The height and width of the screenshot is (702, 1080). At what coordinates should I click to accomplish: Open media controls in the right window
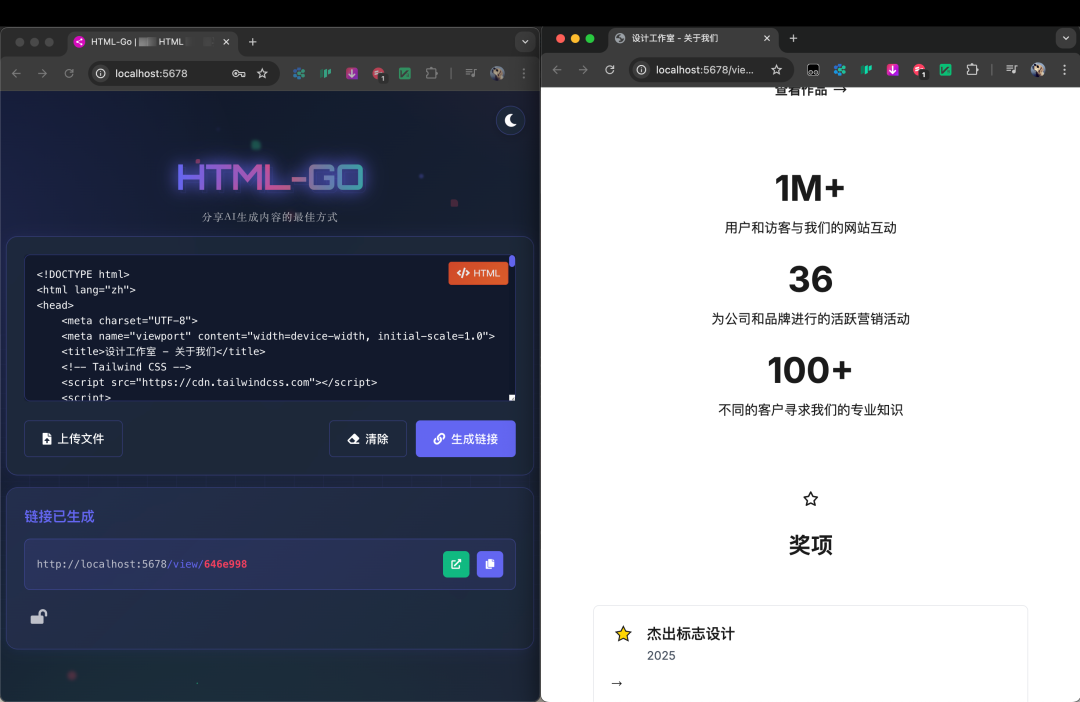pyautogui.click(x=1011, y=70)
